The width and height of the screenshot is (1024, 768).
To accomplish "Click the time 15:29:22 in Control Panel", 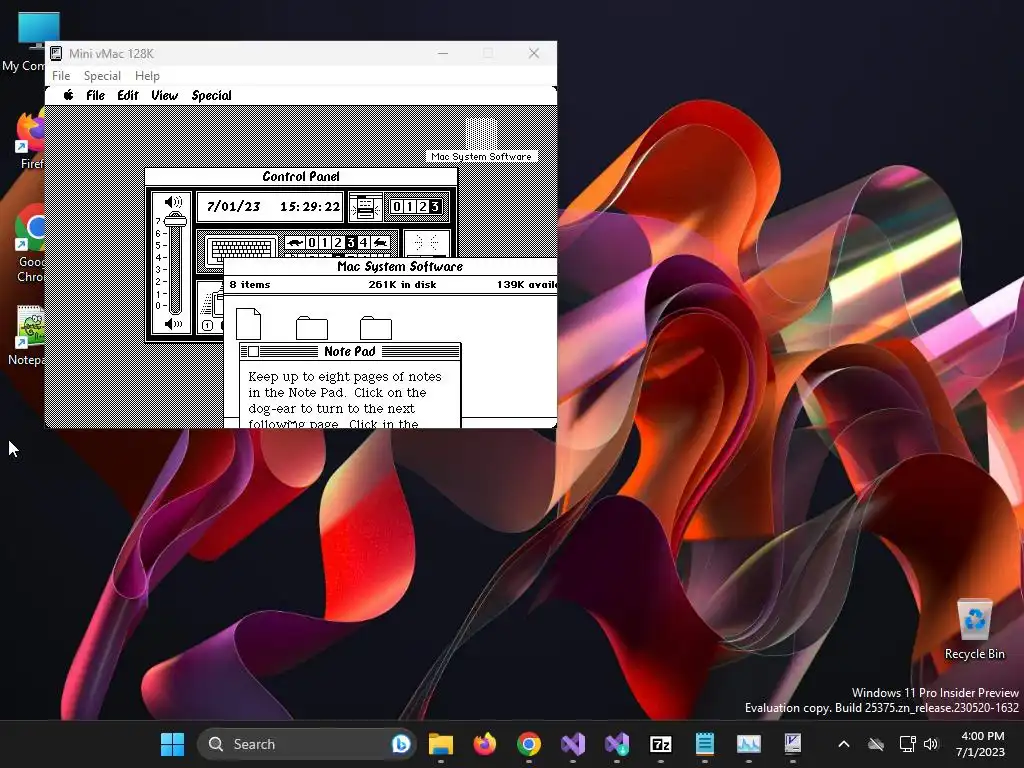I will click(x=310, y=207).
